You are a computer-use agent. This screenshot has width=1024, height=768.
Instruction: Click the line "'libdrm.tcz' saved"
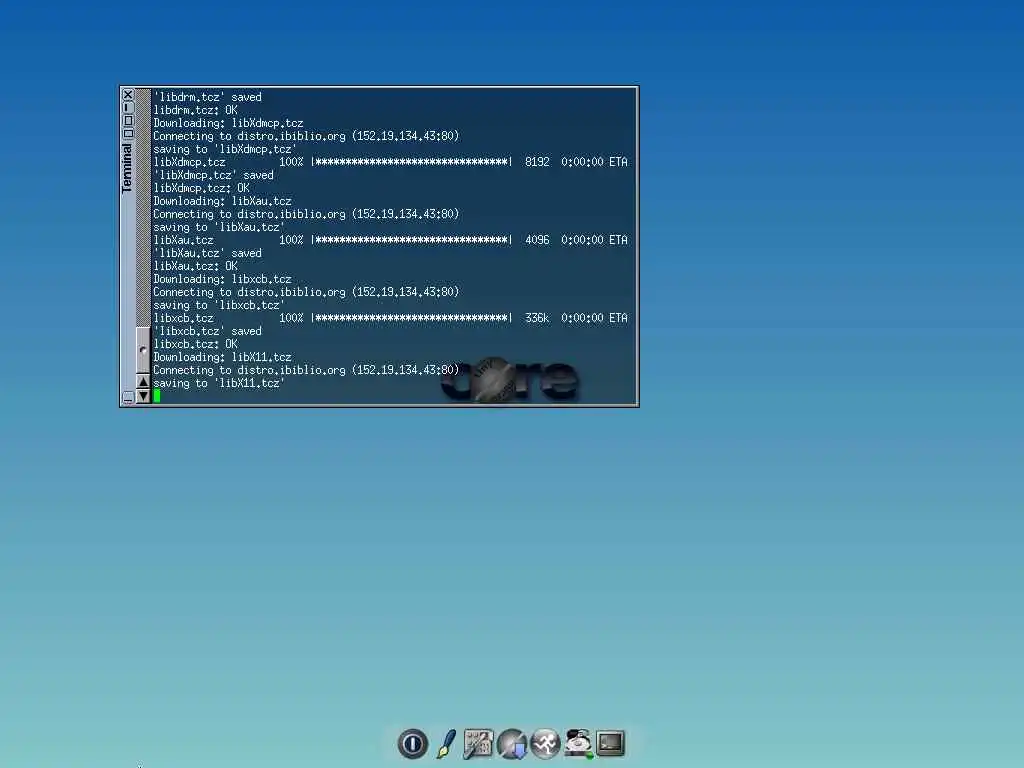coord(207,97)
